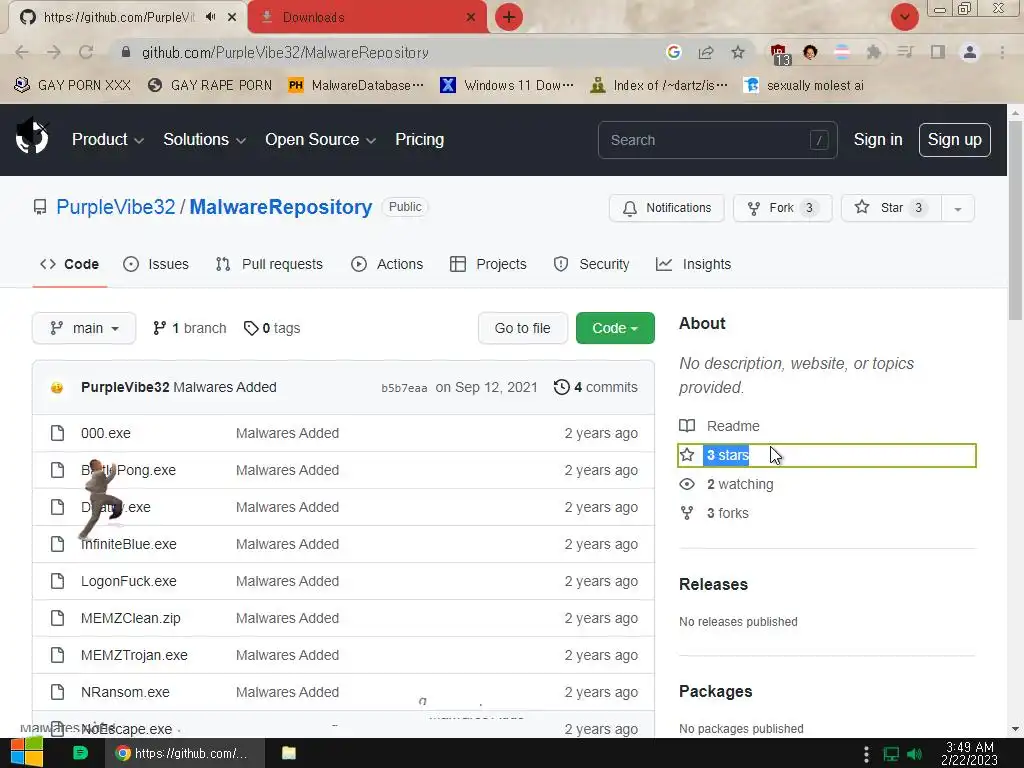Image resolution: width=1024 pixels, height=768 pixels.
Task: Fork the repository with Fork button
Action: [782, 208]
